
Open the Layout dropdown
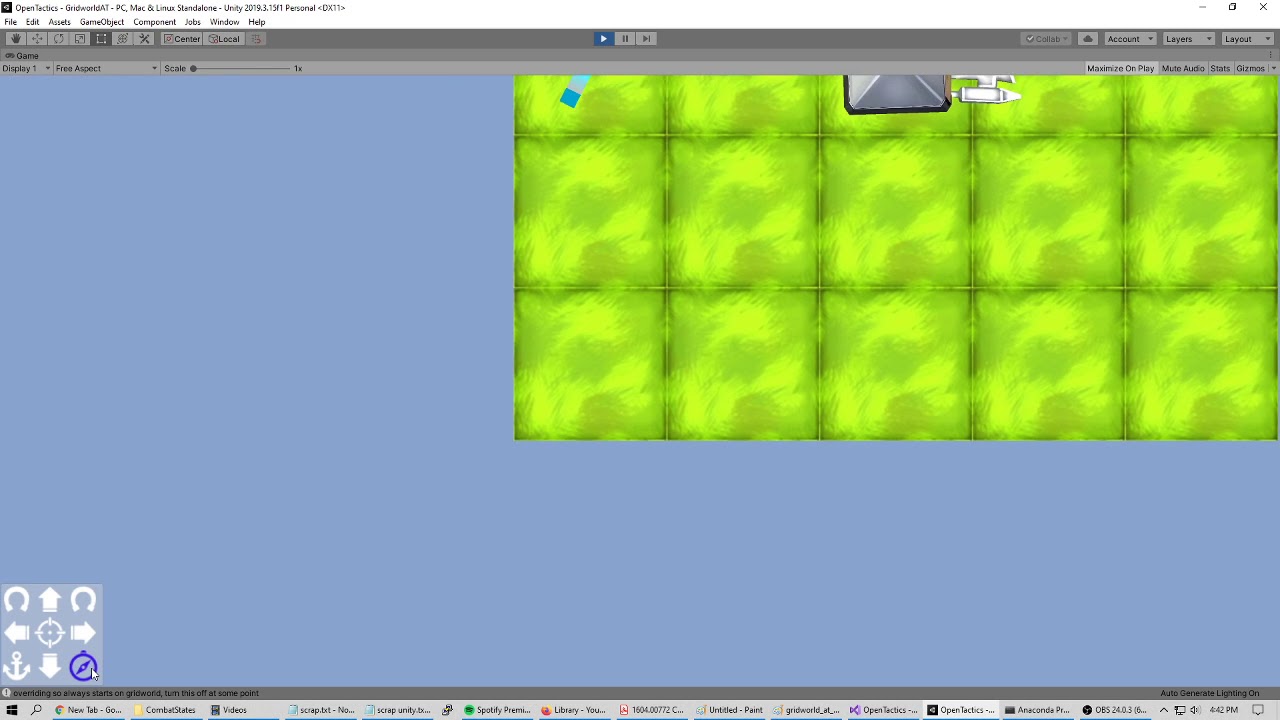[x=1245, y=38]
